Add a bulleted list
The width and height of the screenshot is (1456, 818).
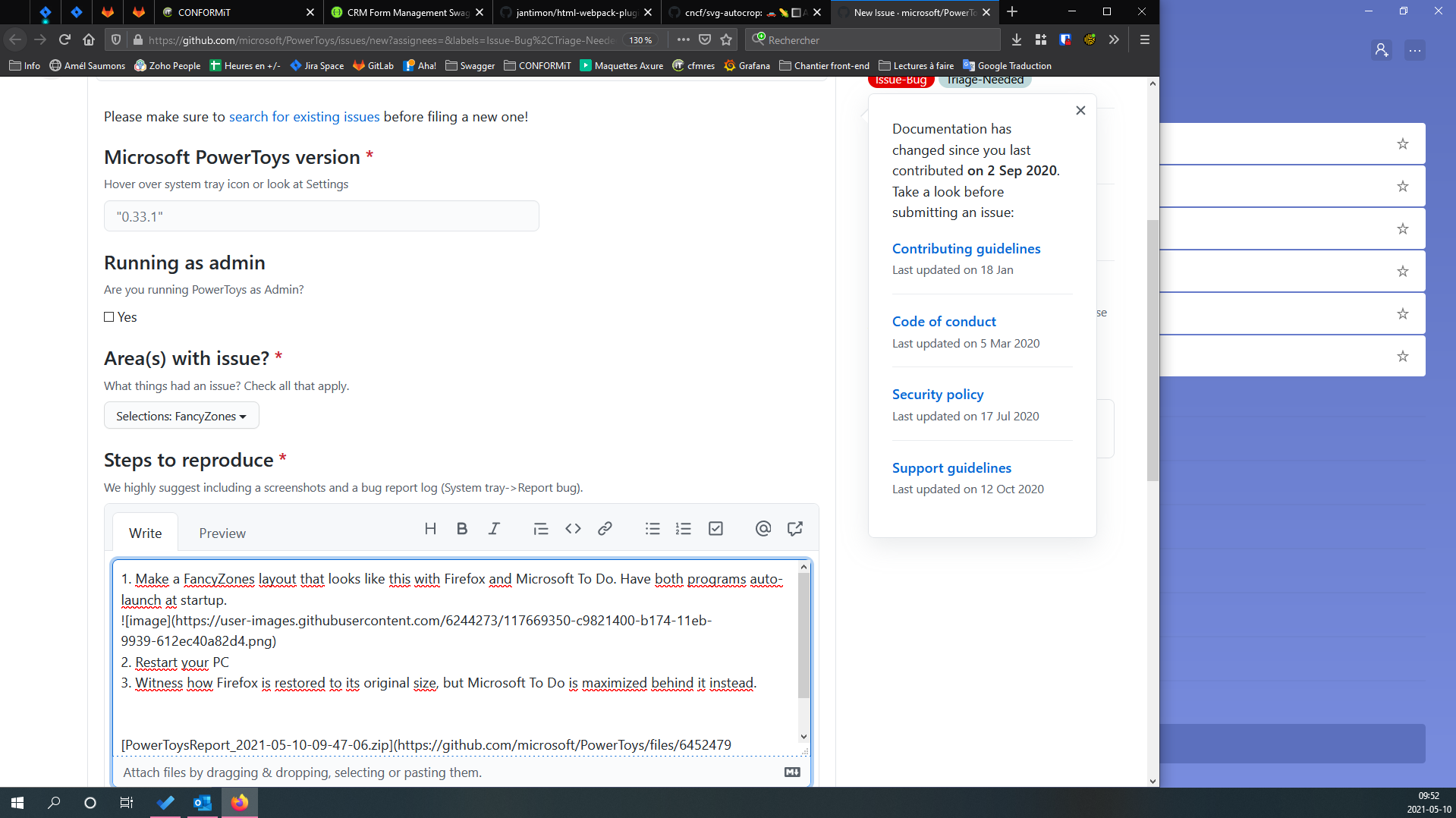[653, 528]
